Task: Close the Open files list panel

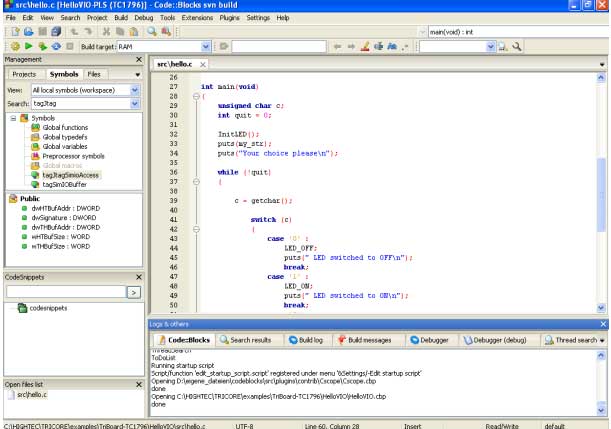Action: coord(139,385)
